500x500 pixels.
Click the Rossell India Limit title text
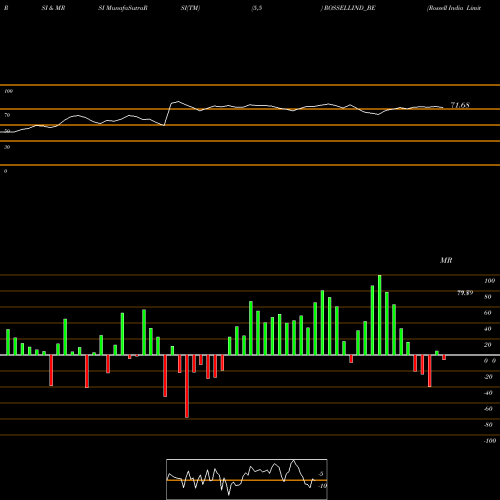pyautogui.click(x=454, y=8)
